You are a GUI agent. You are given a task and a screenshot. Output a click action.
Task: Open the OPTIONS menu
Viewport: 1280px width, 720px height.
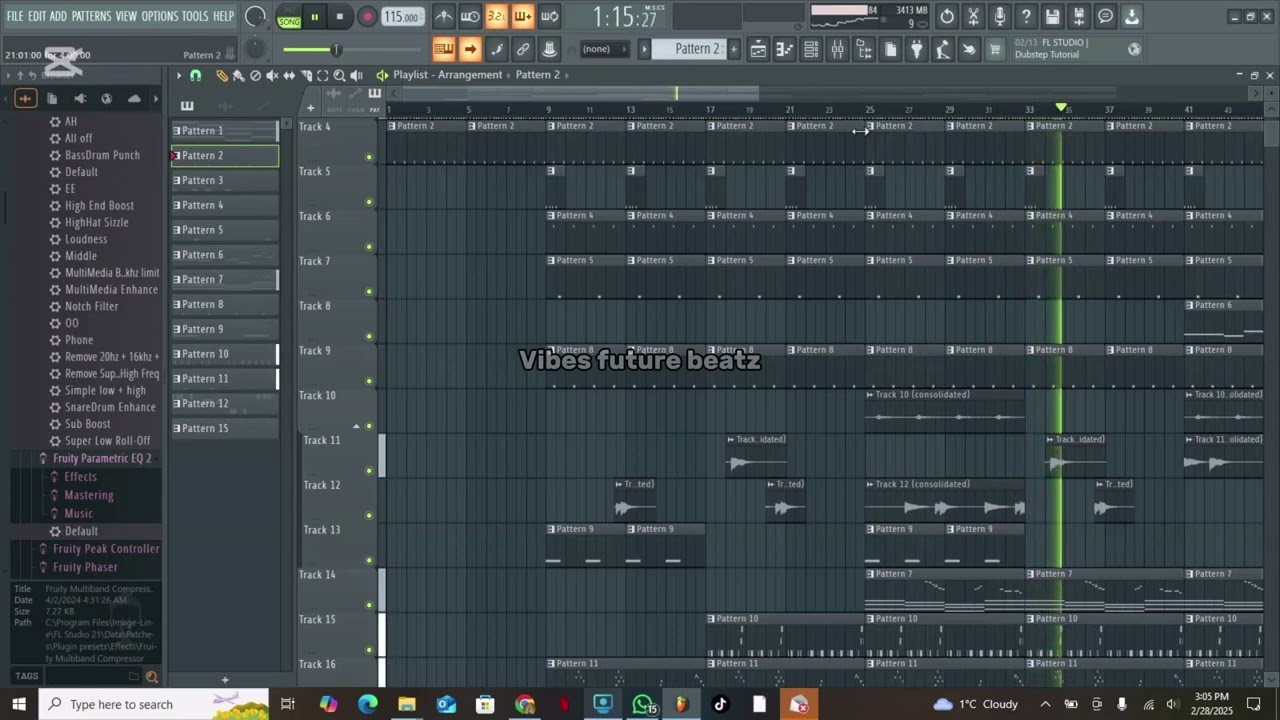pyautogui.click(x=159, y=16)
